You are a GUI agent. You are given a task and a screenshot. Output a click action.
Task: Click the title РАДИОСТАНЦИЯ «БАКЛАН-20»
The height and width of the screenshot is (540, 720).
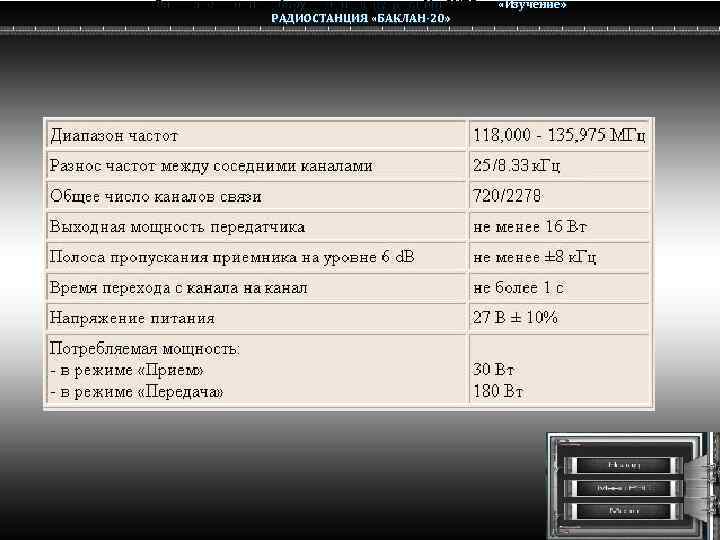pyautogui.click(x=360, y=18)
